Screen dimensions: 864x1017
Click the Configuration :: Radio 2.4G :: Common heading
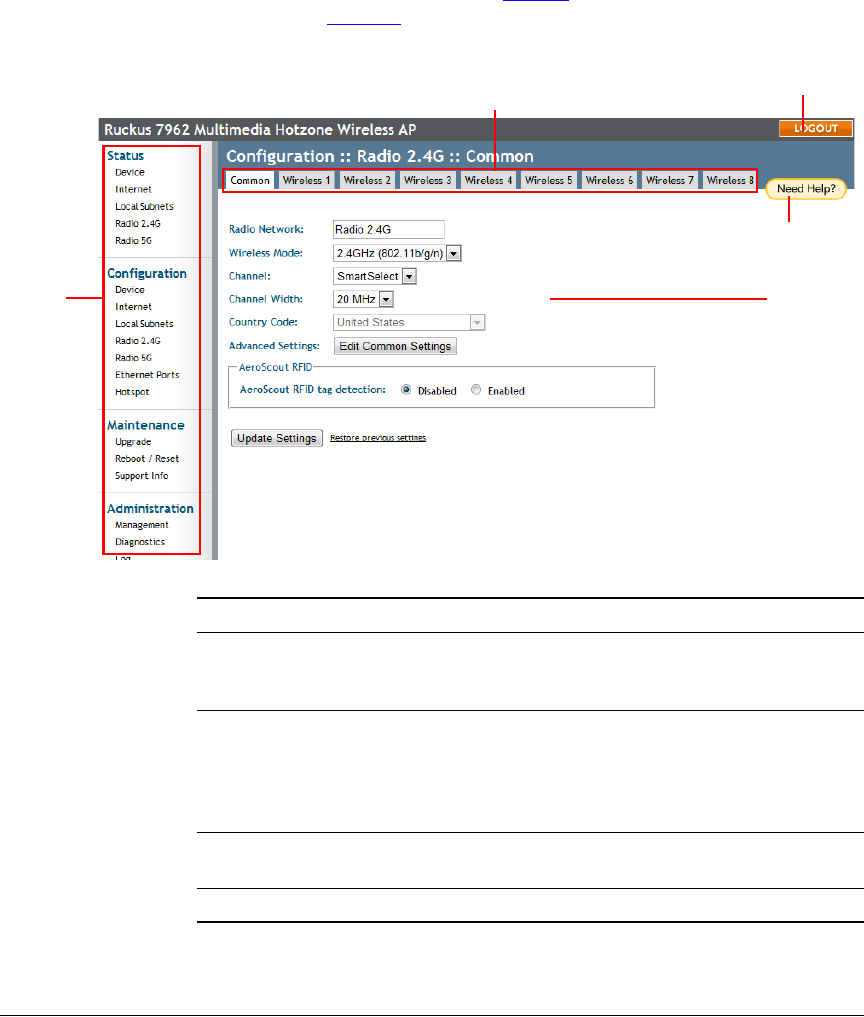click(379, 156)
